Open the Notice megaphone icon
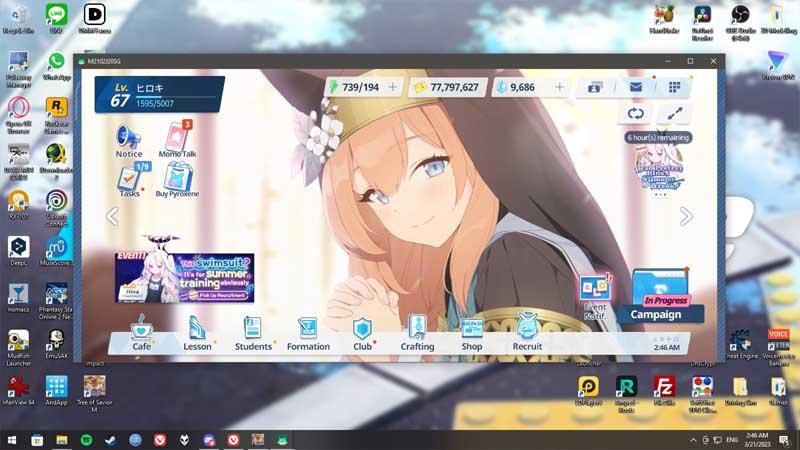Viewport: 800px width, 450px height. 128,141
